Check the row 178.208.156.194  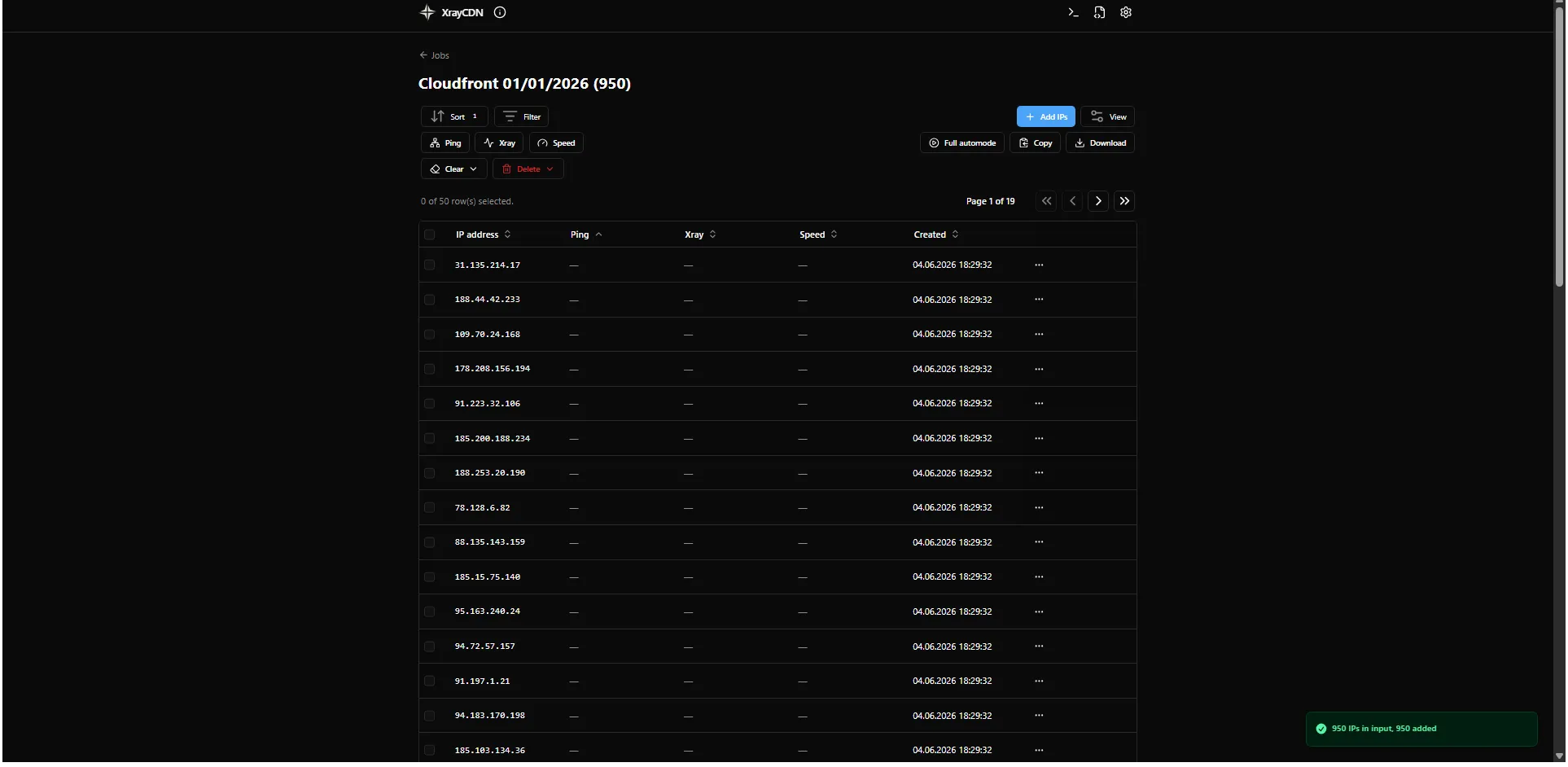[430, 369]
